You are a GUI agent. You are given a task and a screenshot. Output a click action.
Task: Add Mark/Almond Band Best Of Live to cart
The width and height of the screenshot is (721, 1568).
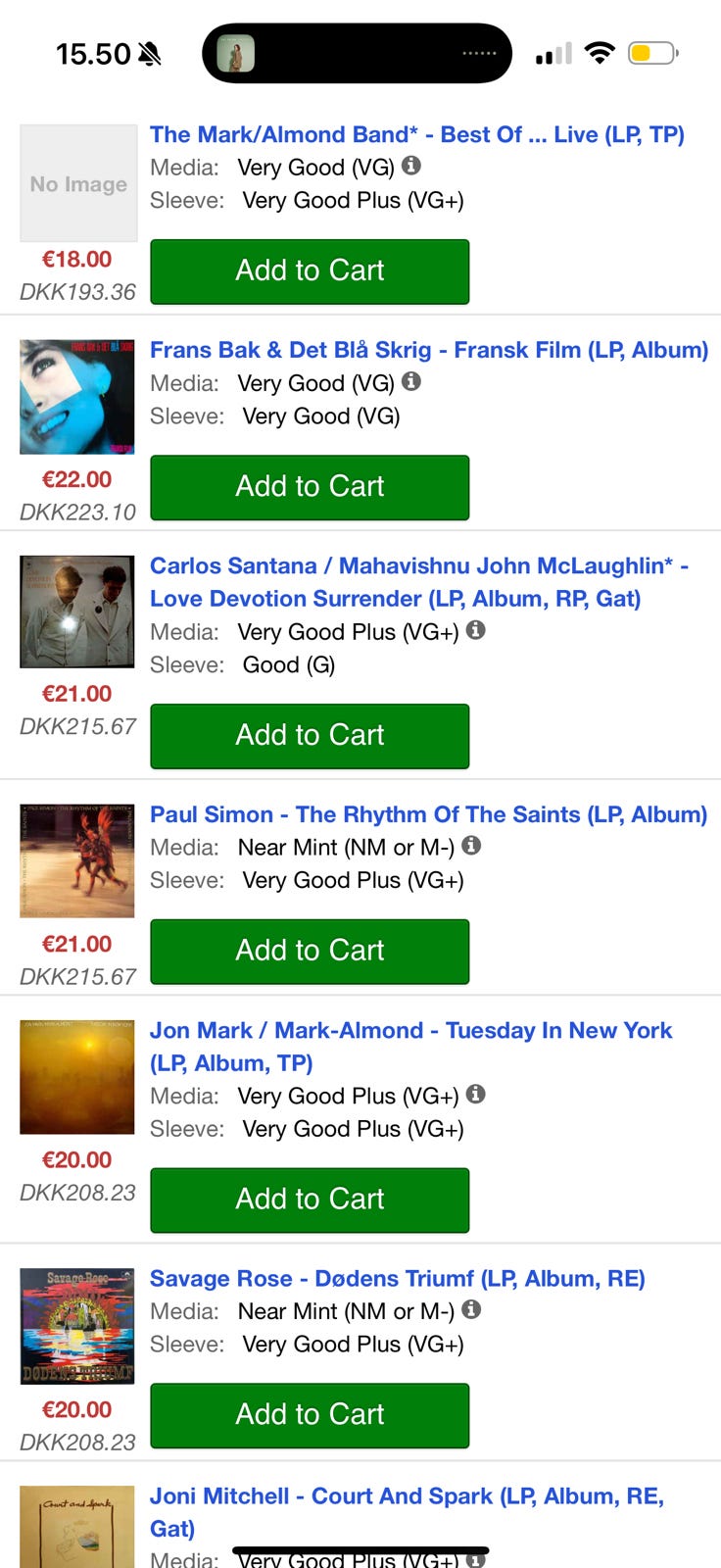310,271
